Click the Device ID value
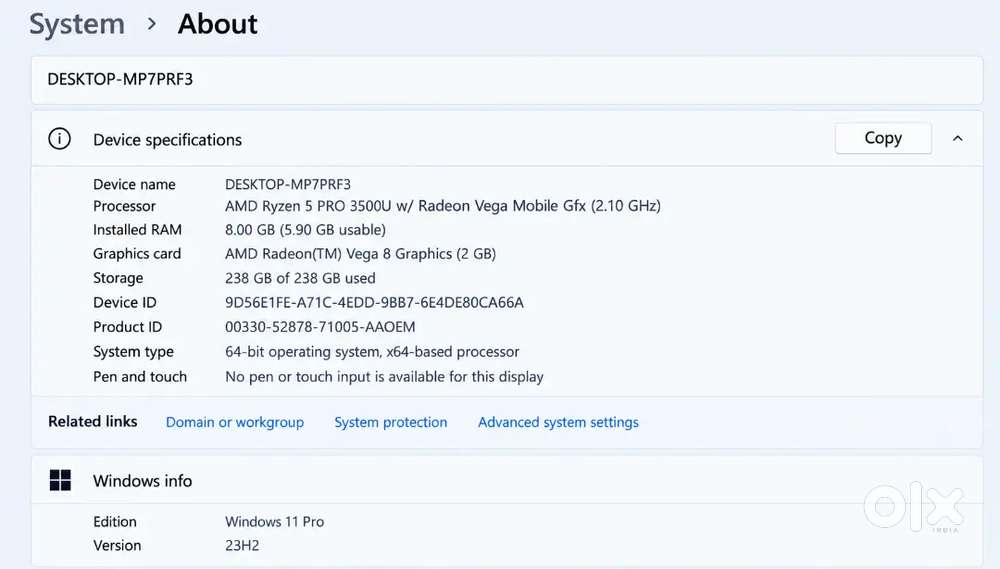1000x569 pixels. (x=374, y=302)
